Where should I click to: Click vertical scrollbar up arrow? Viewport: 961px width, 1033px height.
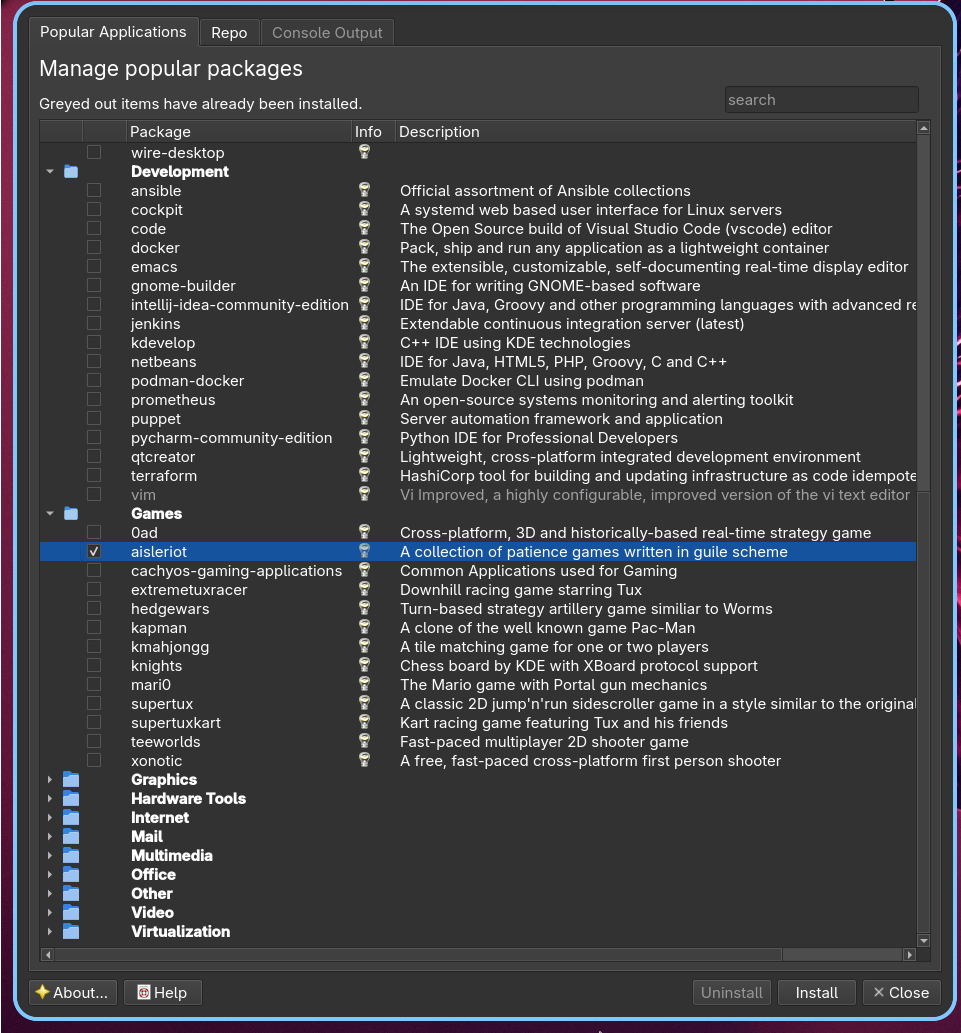click(x=923, y=128)
